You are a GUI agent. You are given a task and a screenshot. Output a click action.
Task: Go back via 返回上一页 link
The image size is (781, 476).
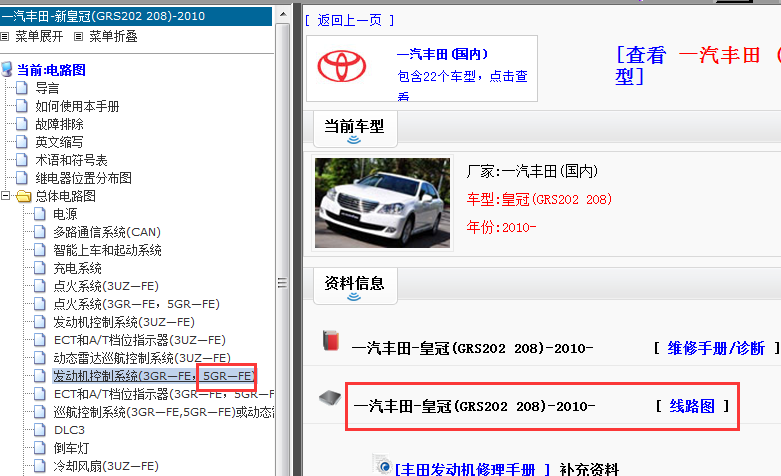click(x=349, y=20)
